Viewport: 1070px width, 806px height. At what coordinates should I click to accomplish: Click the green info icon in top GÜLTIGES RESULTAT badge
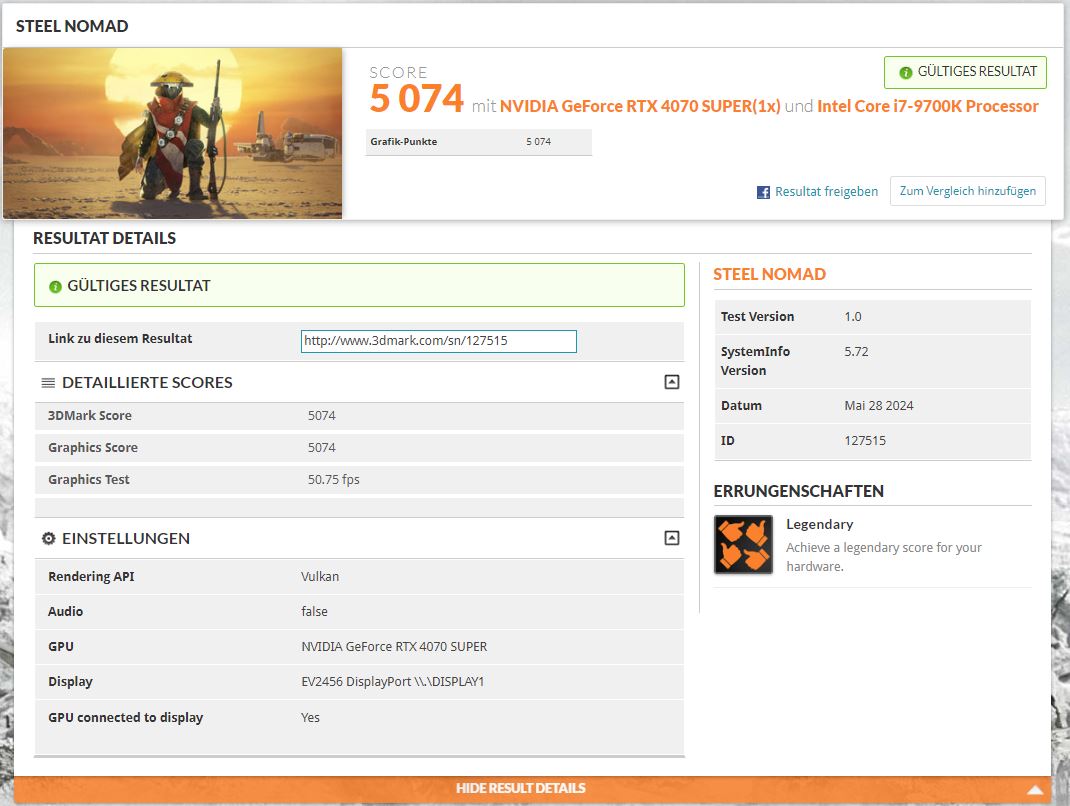906,72
